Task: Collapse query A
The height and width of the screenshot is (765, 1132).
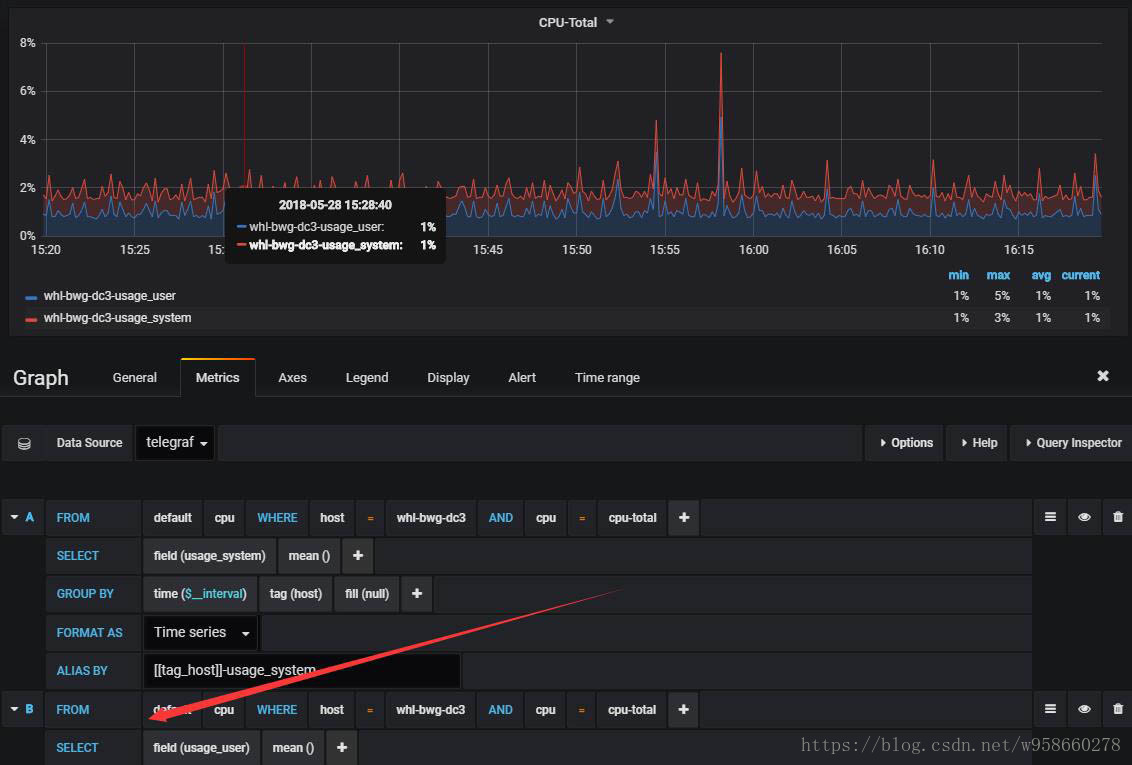Action: tap(14, 517)
